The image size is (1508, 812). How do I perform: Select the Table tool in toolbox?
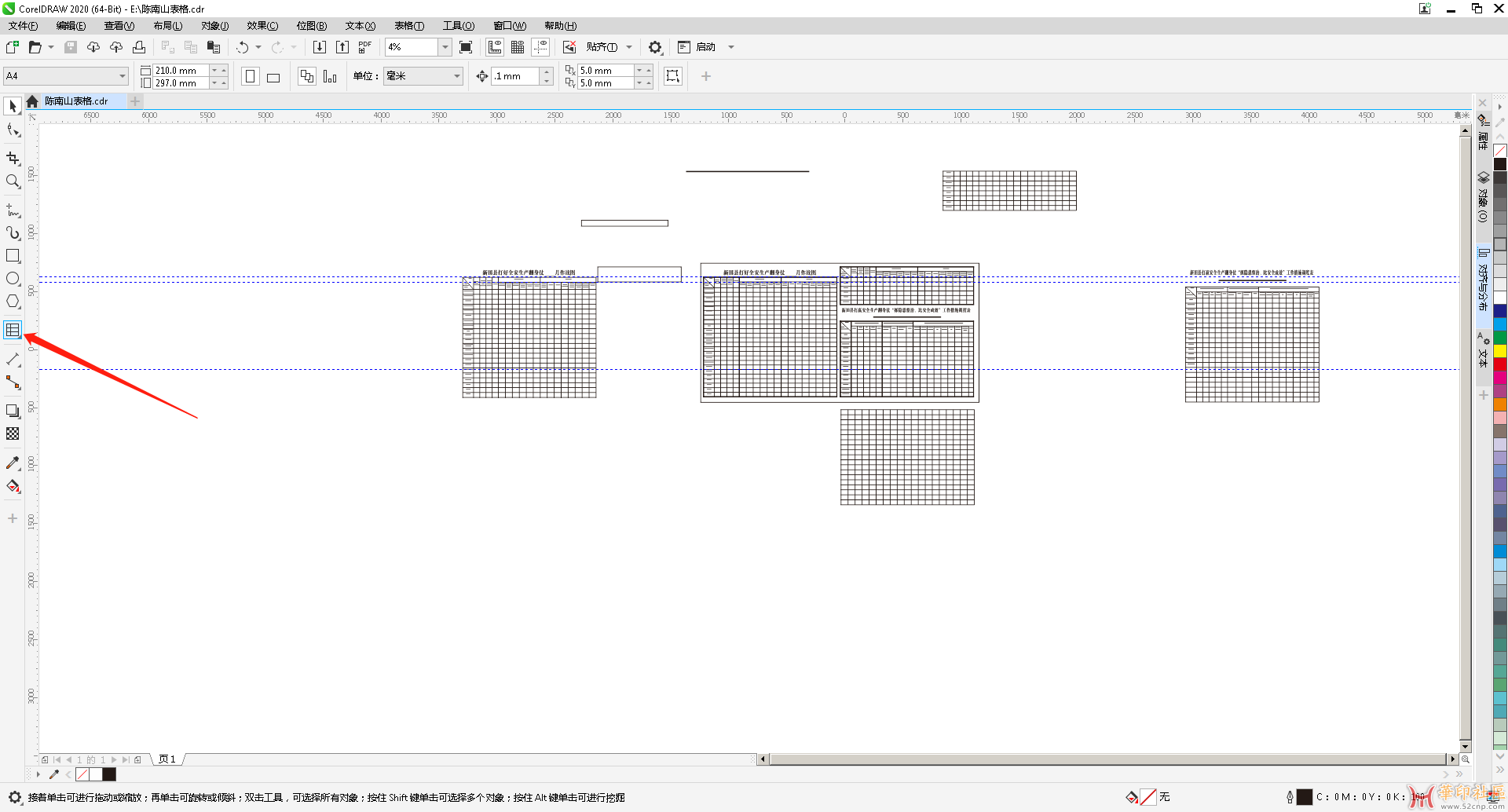13,331
